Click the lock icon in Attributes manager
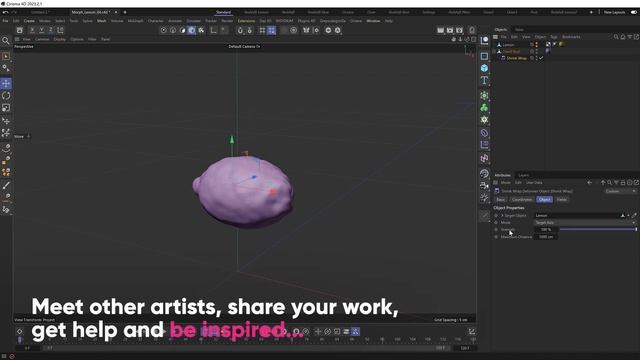640x360 pixels. [x=623, y=182]
